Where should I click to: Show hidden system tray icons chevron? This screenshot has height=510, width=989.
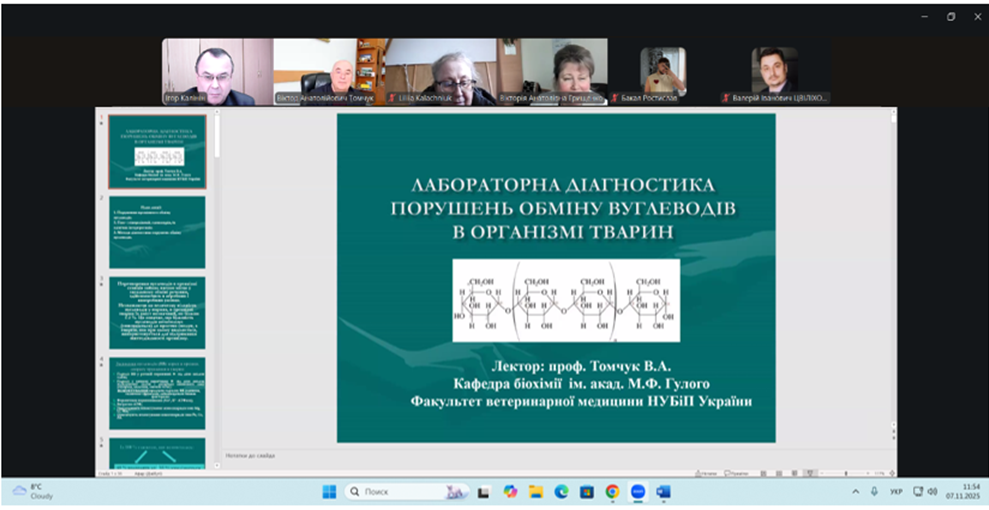[x=855, y=492]
